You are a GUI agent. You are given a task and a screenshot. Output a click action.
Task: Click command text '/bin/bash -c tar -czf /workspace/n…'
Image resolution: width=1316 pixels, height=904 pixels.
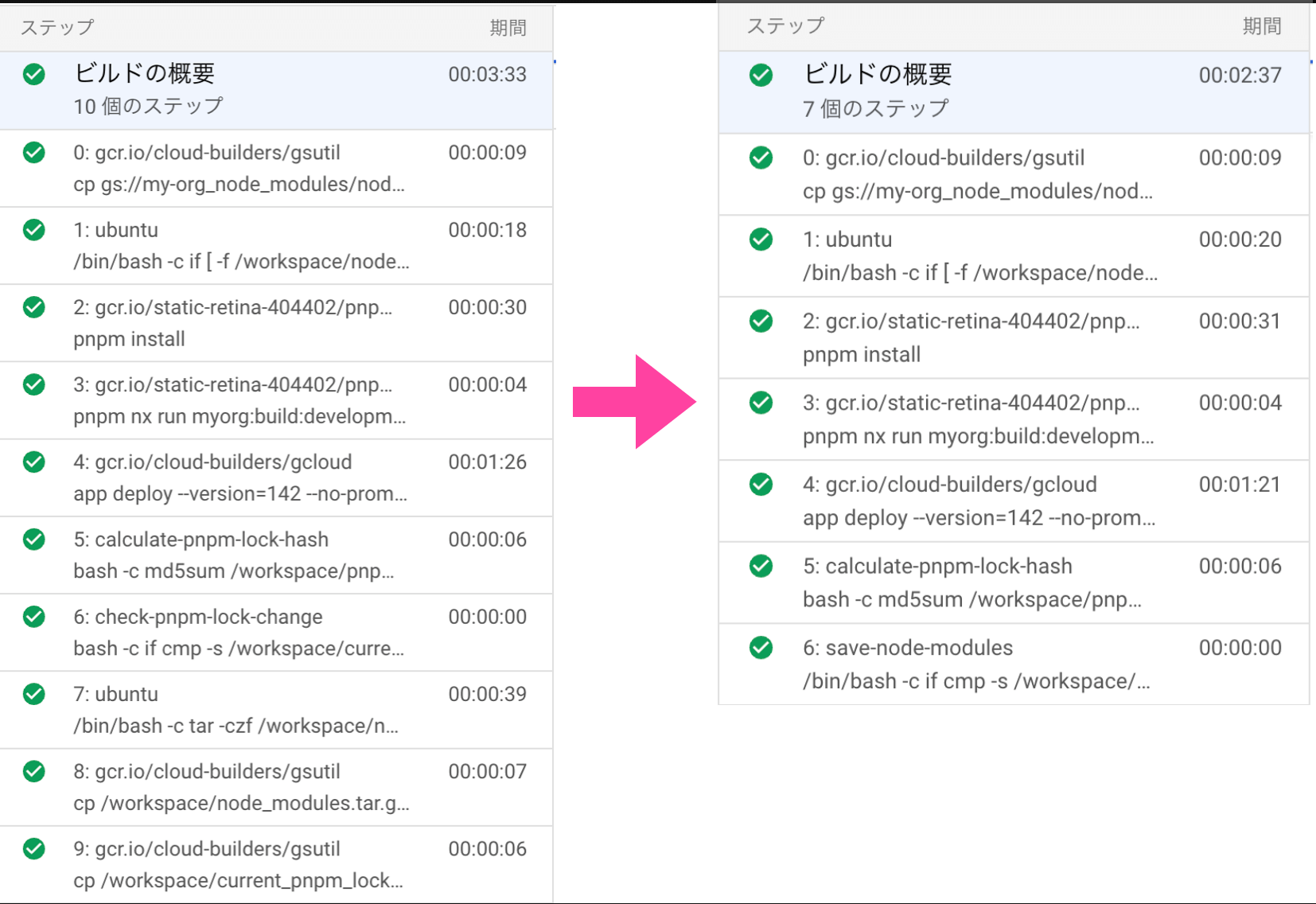pos(236,726)
